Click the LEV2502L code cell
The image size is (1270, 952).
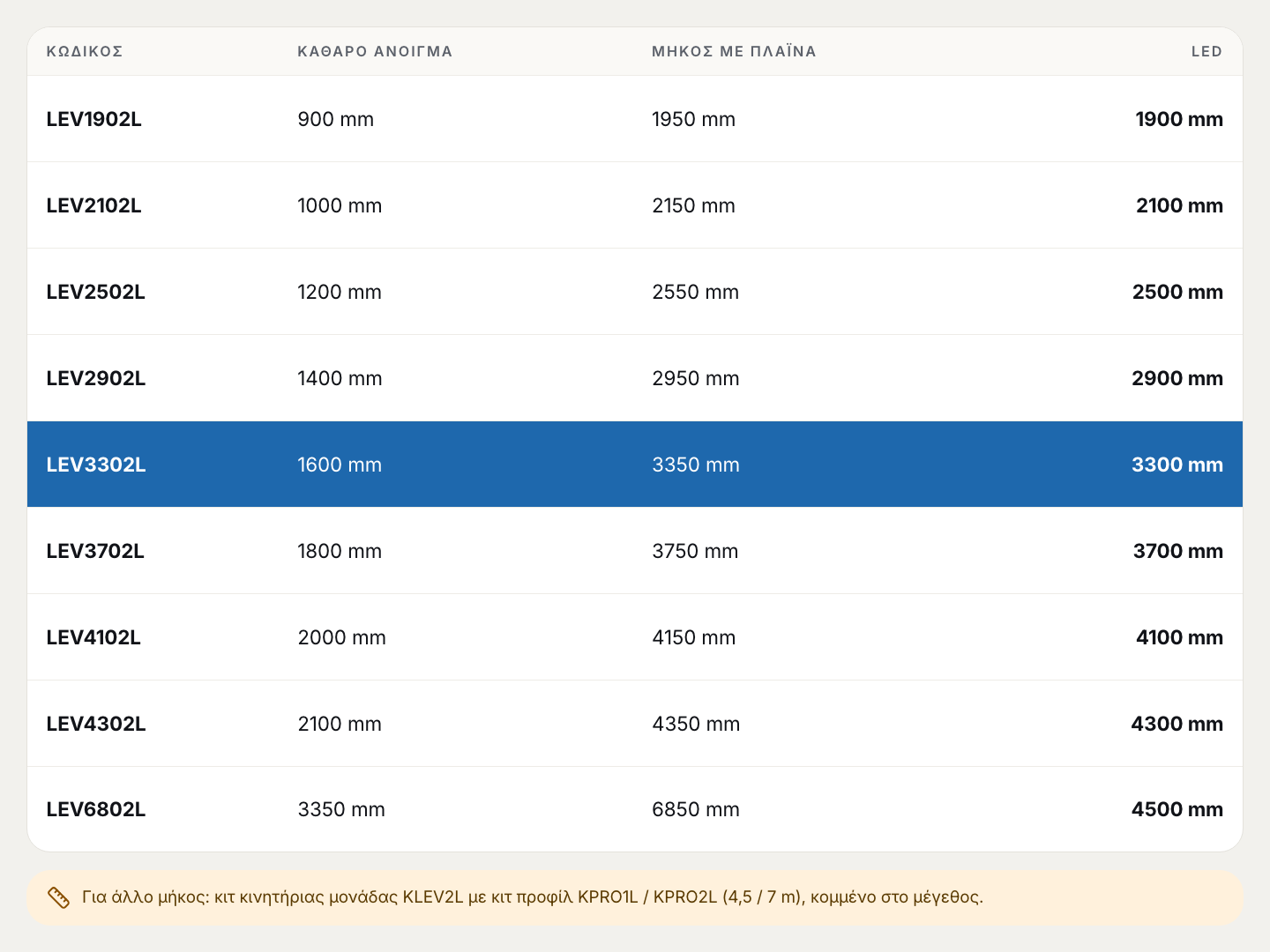pyautogui.click(x=95, y=292)
